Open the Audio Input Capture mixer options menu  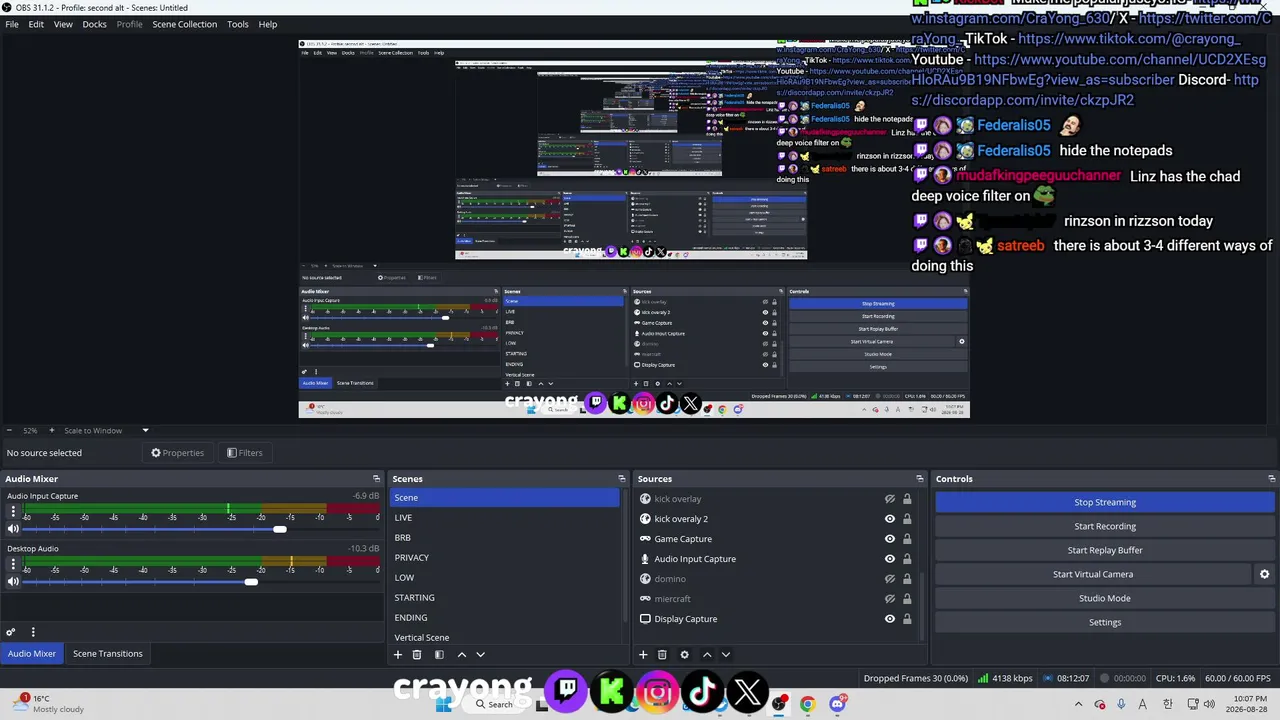(x=13, y=510)
